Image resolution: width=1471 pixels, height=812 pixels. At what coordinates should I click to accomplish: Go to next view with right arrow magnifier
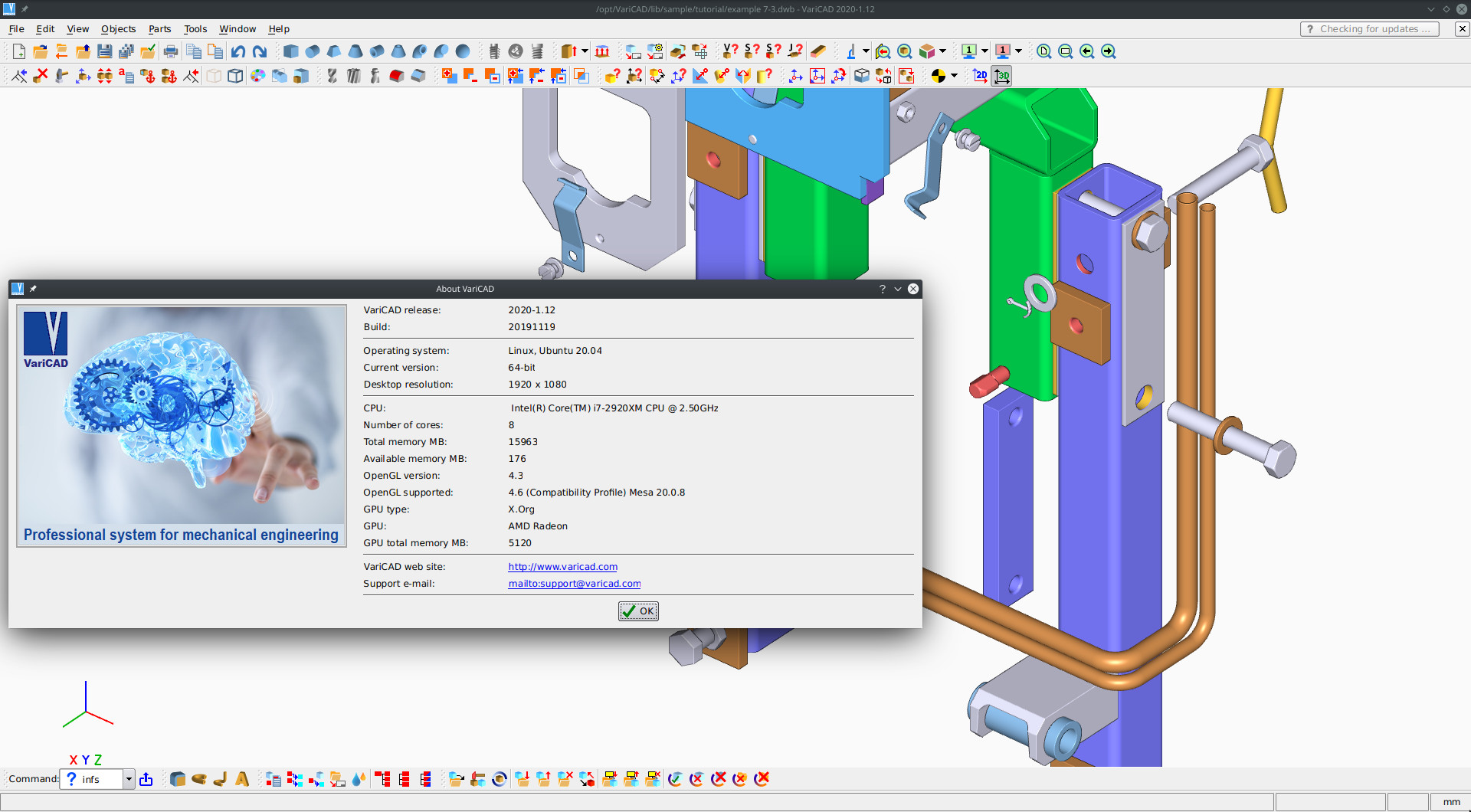pyautogui.click(x=1109, y=51)
